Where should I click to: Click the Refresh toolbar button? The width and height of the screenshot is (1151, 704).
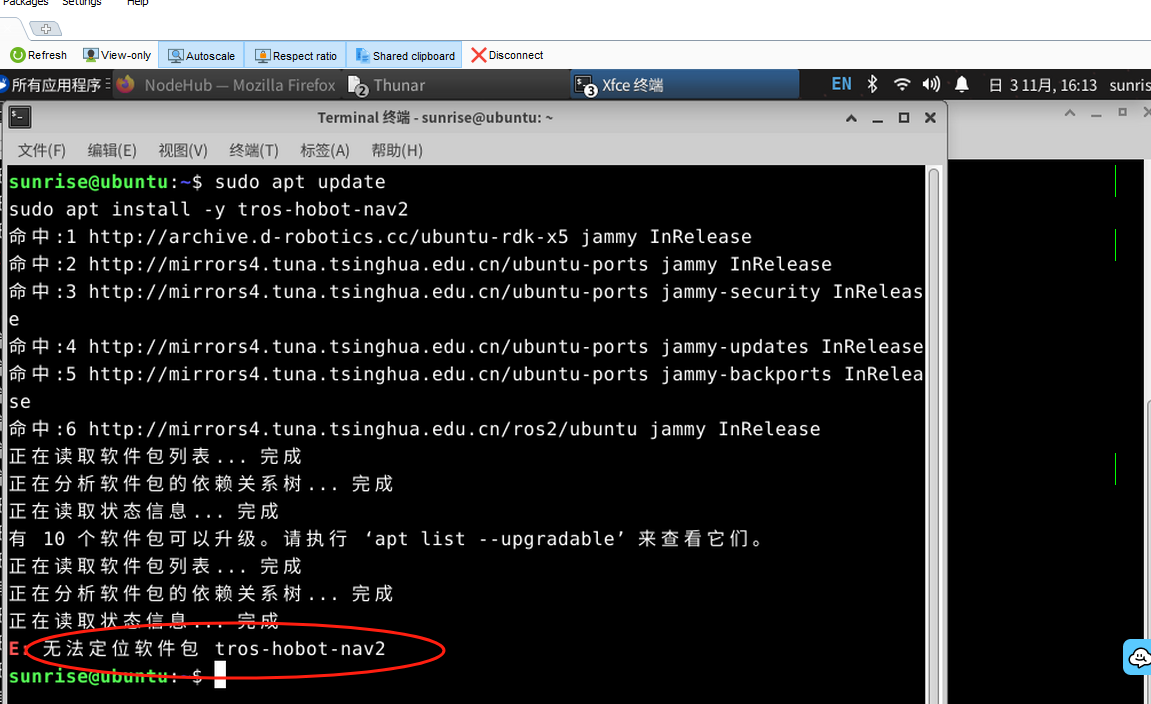point(39,55)
